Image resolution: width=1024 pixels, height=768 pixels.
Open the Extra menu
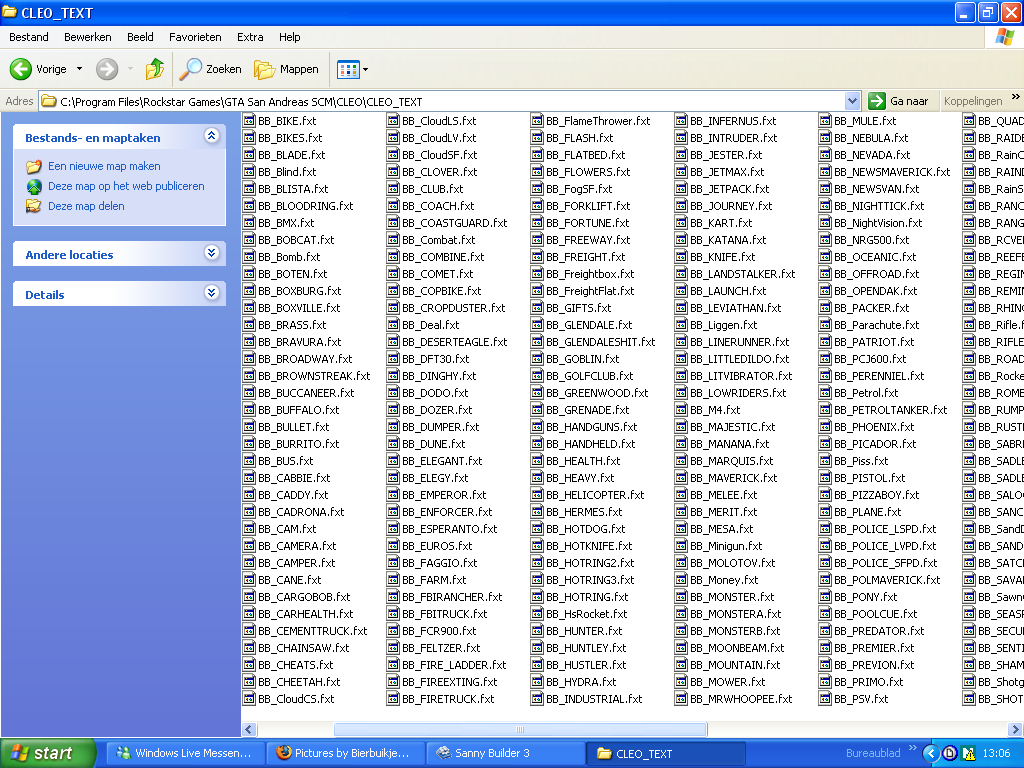coord(250,37)
